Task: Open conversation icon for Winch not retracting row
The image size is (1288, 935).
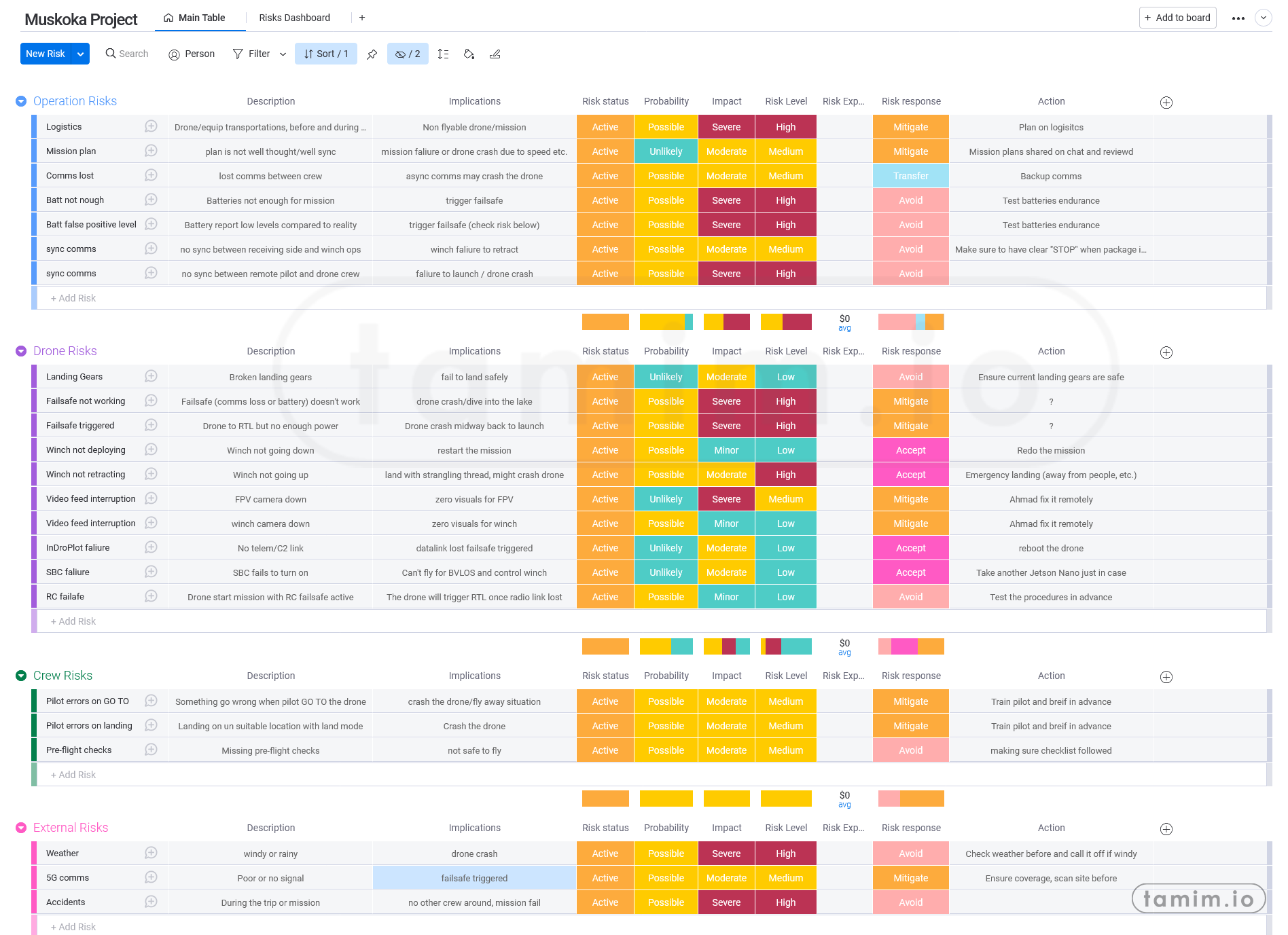Action: click(151, 474)
